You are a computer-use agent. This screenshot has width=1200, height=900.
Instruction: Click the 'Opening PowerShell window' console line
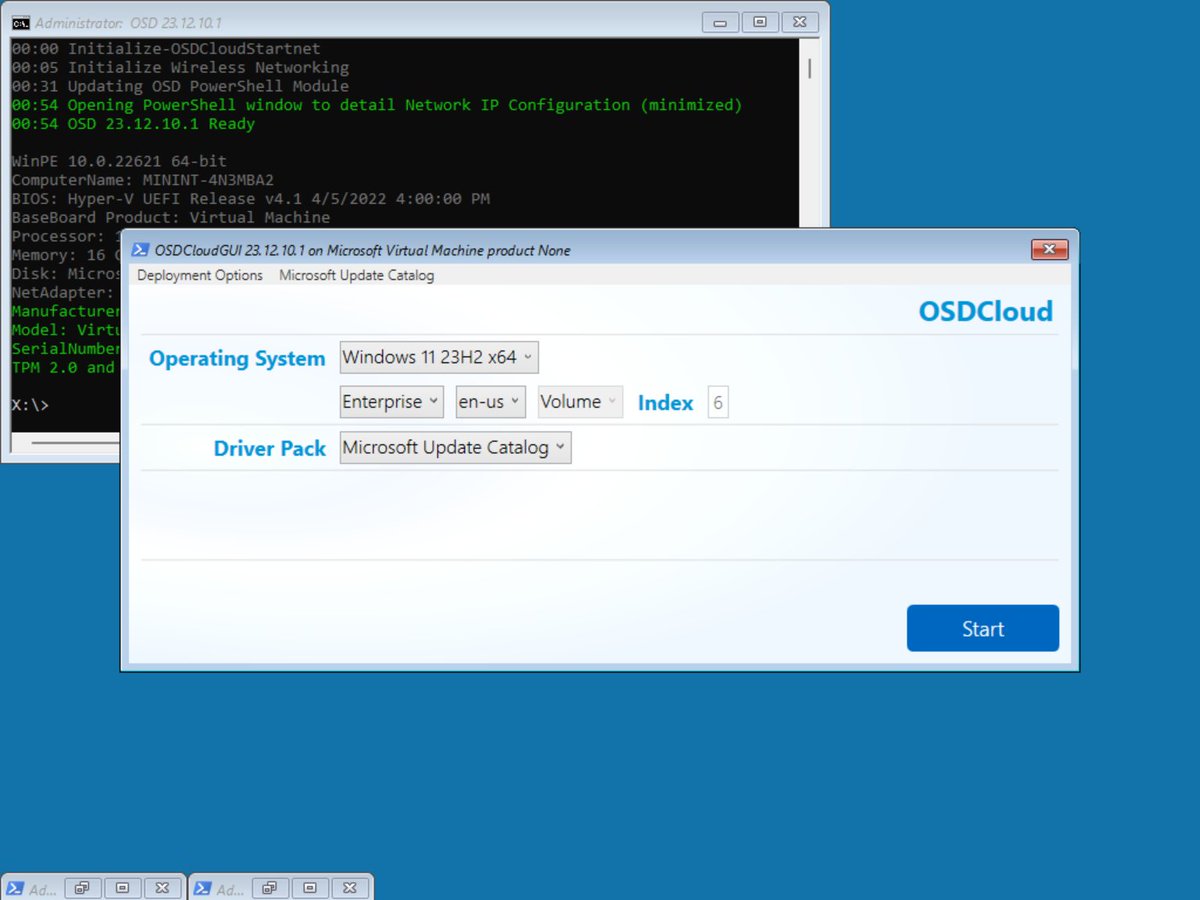377,105
